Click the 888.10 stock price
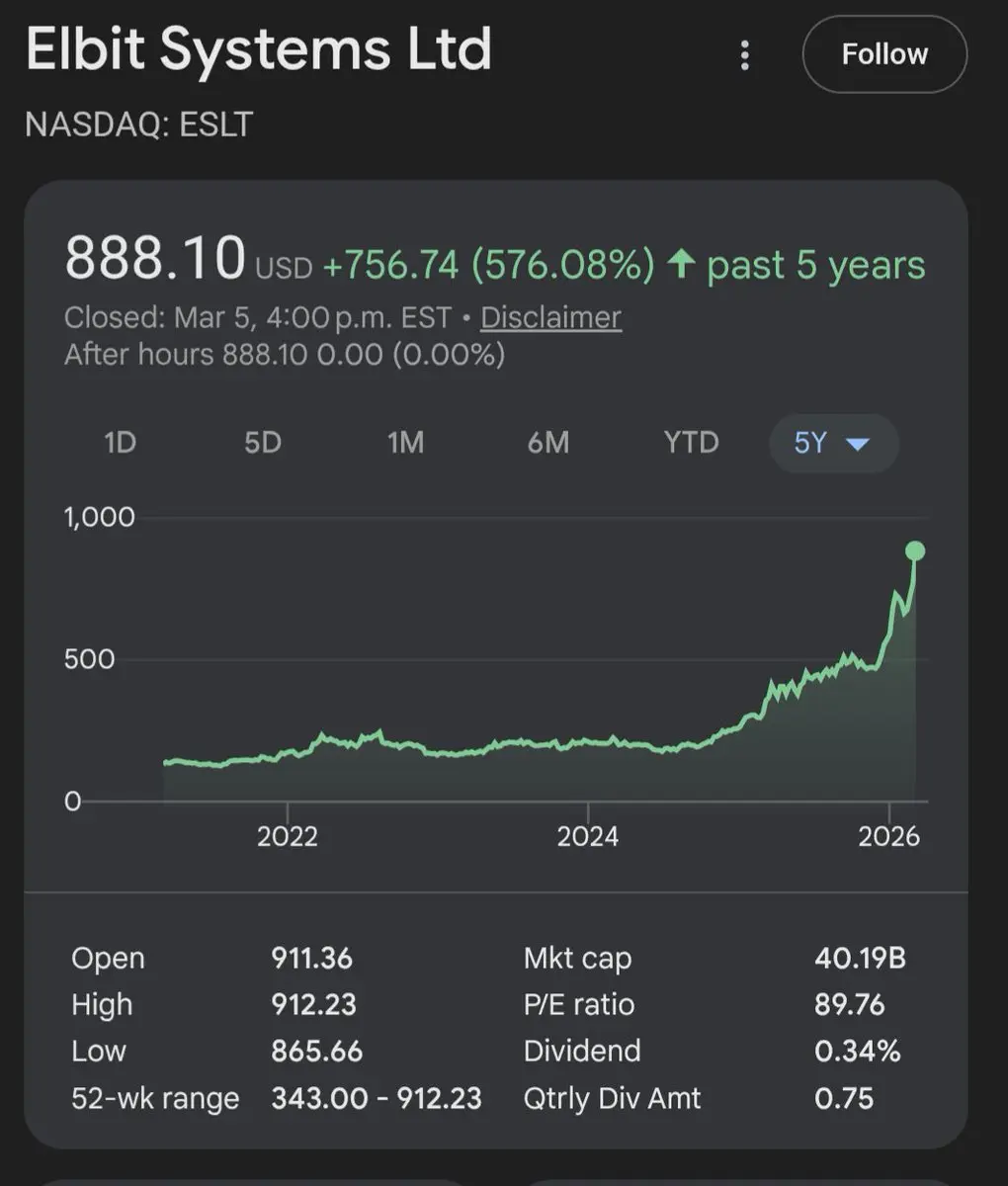 coord(154,259)
